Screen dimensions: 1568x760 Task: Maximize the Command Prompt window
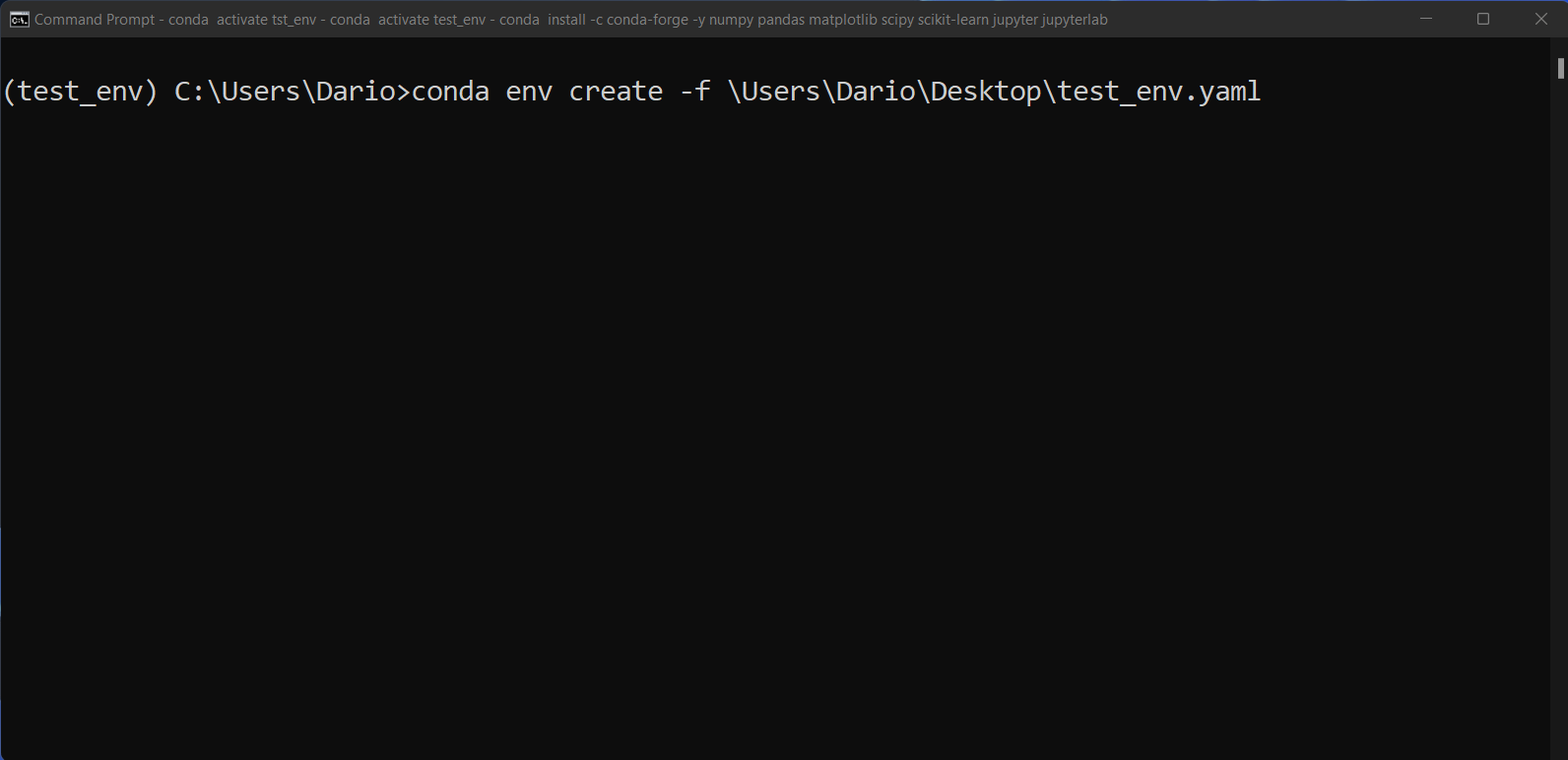[1483, 19]
